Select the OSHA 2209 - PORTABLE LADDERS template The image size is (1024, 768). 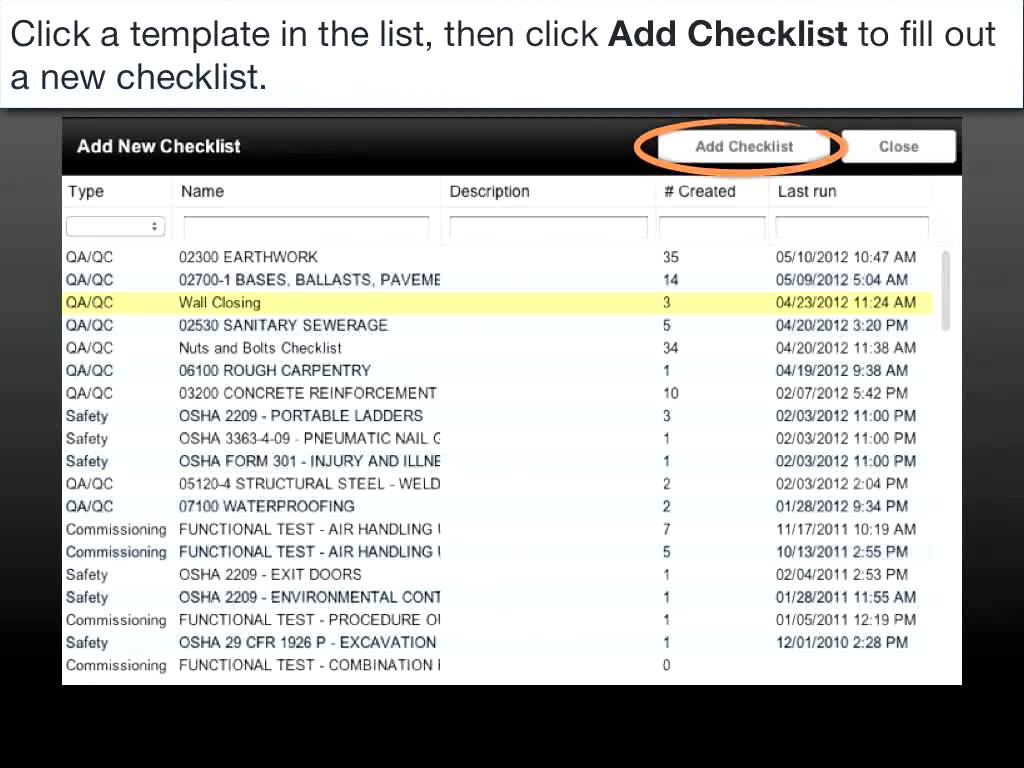point(300,416)
